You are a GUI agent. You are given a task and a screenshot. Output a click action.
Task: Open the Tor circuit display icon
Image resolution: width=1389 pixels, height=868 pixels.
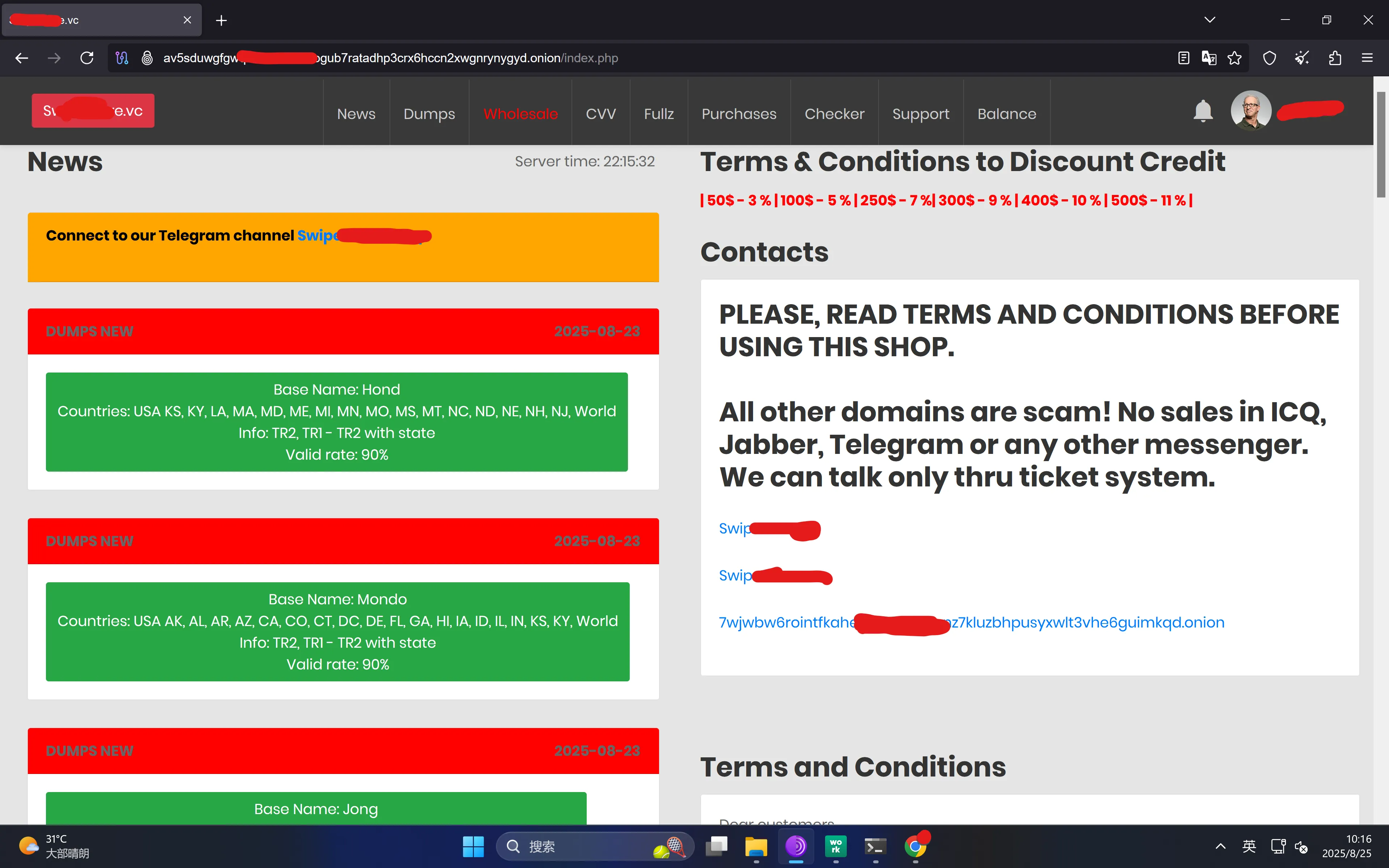(x=122, y=58)
